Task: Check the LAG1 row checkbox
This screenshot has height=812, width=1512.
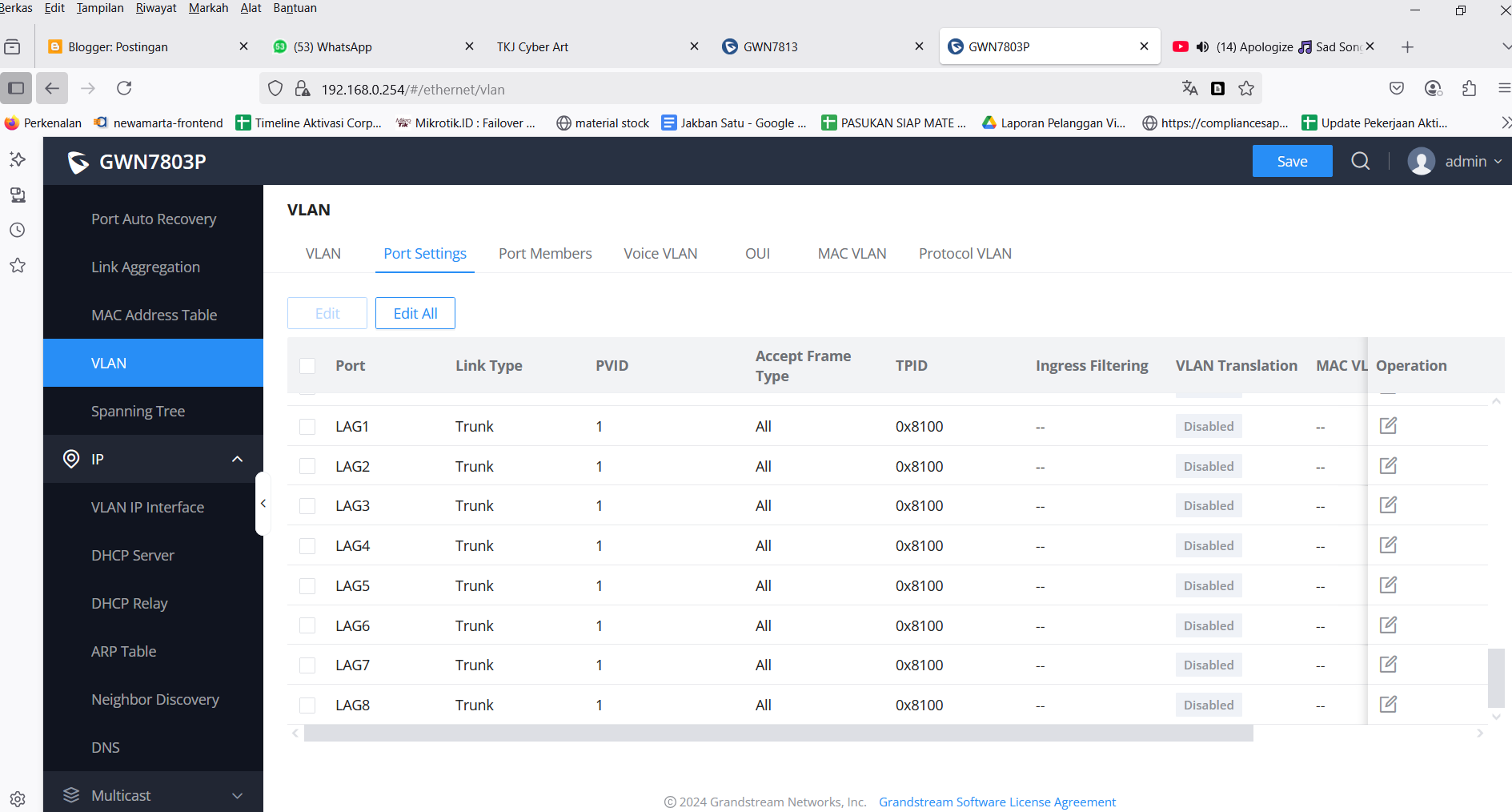Action: 307,427
